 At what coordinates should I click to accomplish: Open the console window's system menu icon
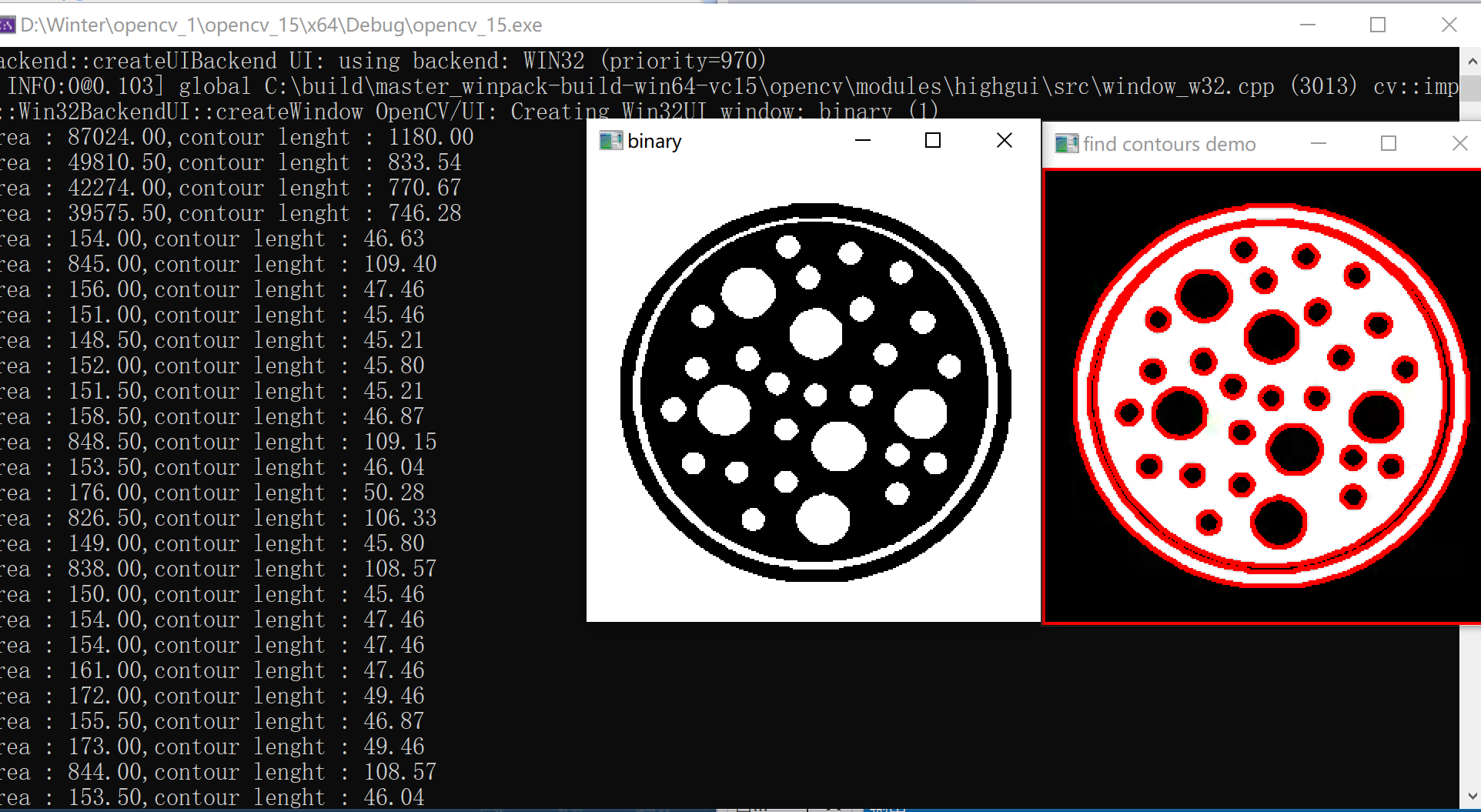point(8,24)
